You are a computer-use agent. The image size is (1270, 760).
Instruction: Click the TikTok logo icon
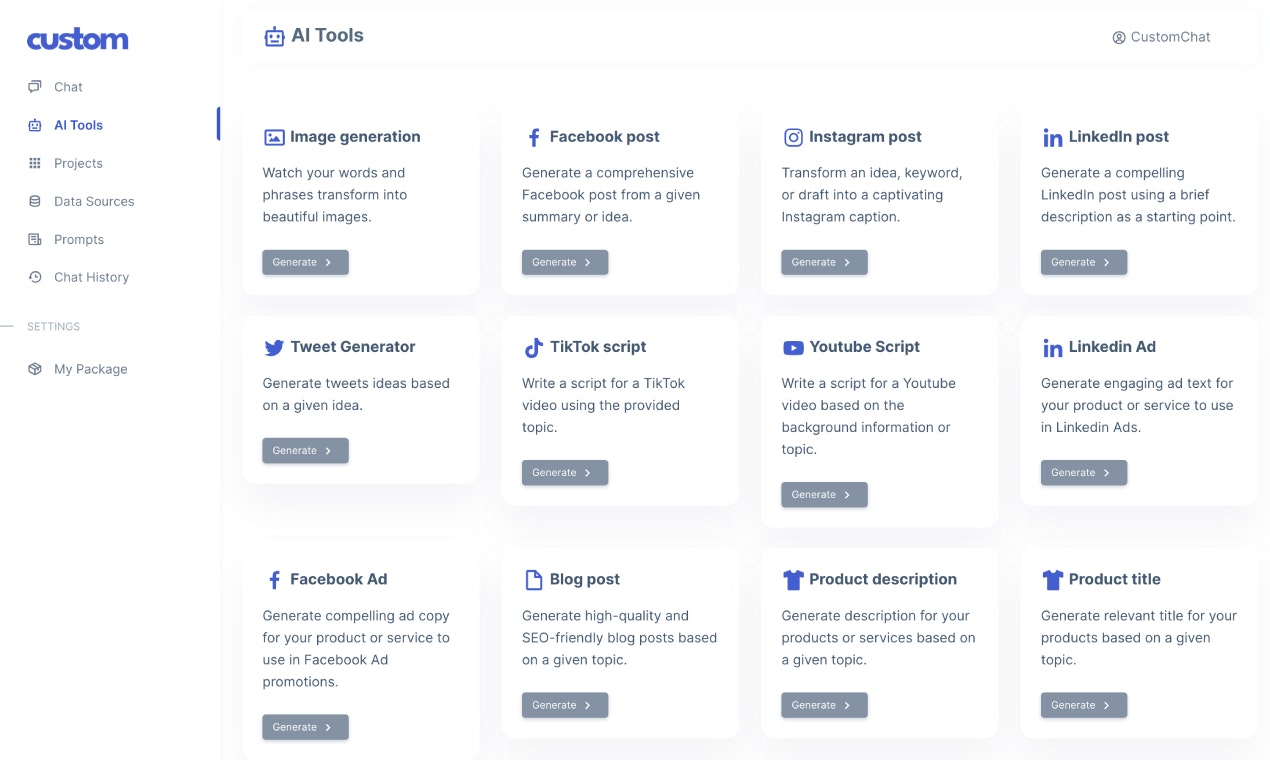[x=533, y=348]
